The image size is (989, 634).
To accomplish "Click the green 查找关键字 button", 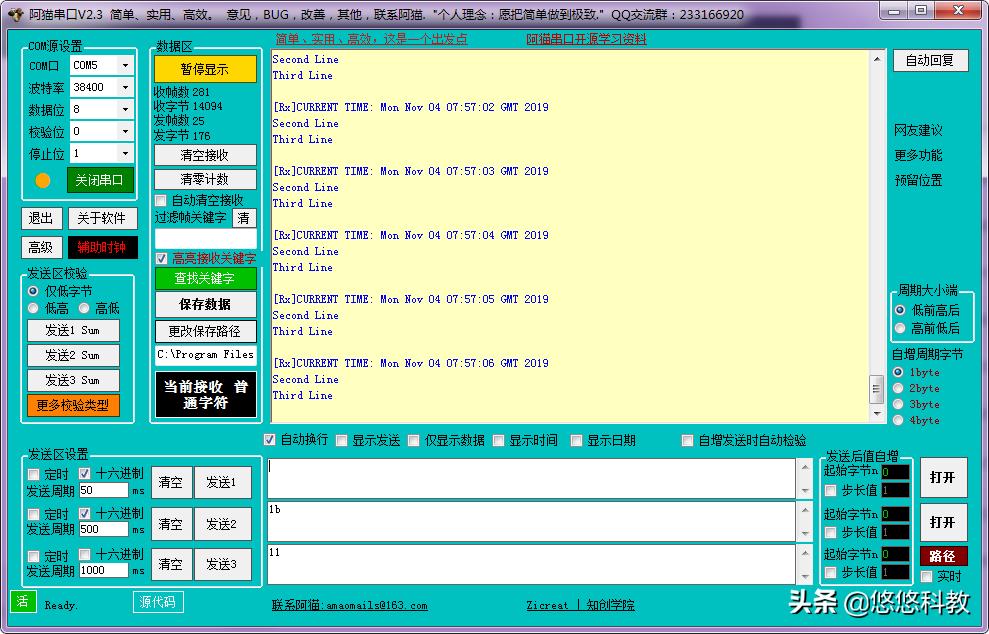I will tap(205, 278).
